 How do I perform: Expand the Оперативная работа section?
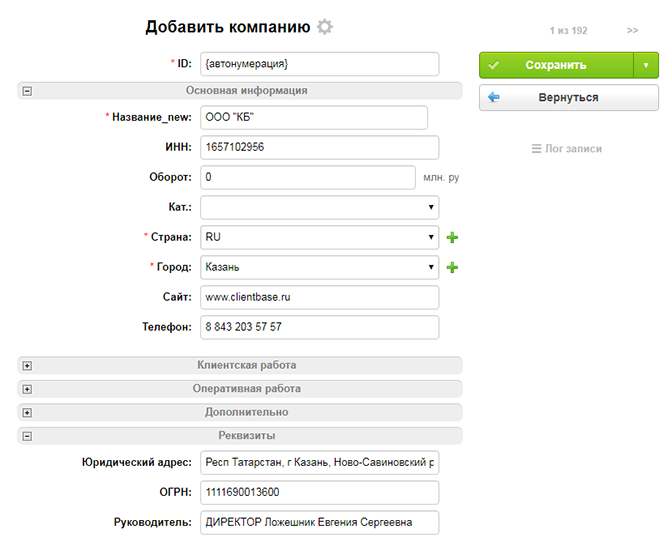click(27, 389)
